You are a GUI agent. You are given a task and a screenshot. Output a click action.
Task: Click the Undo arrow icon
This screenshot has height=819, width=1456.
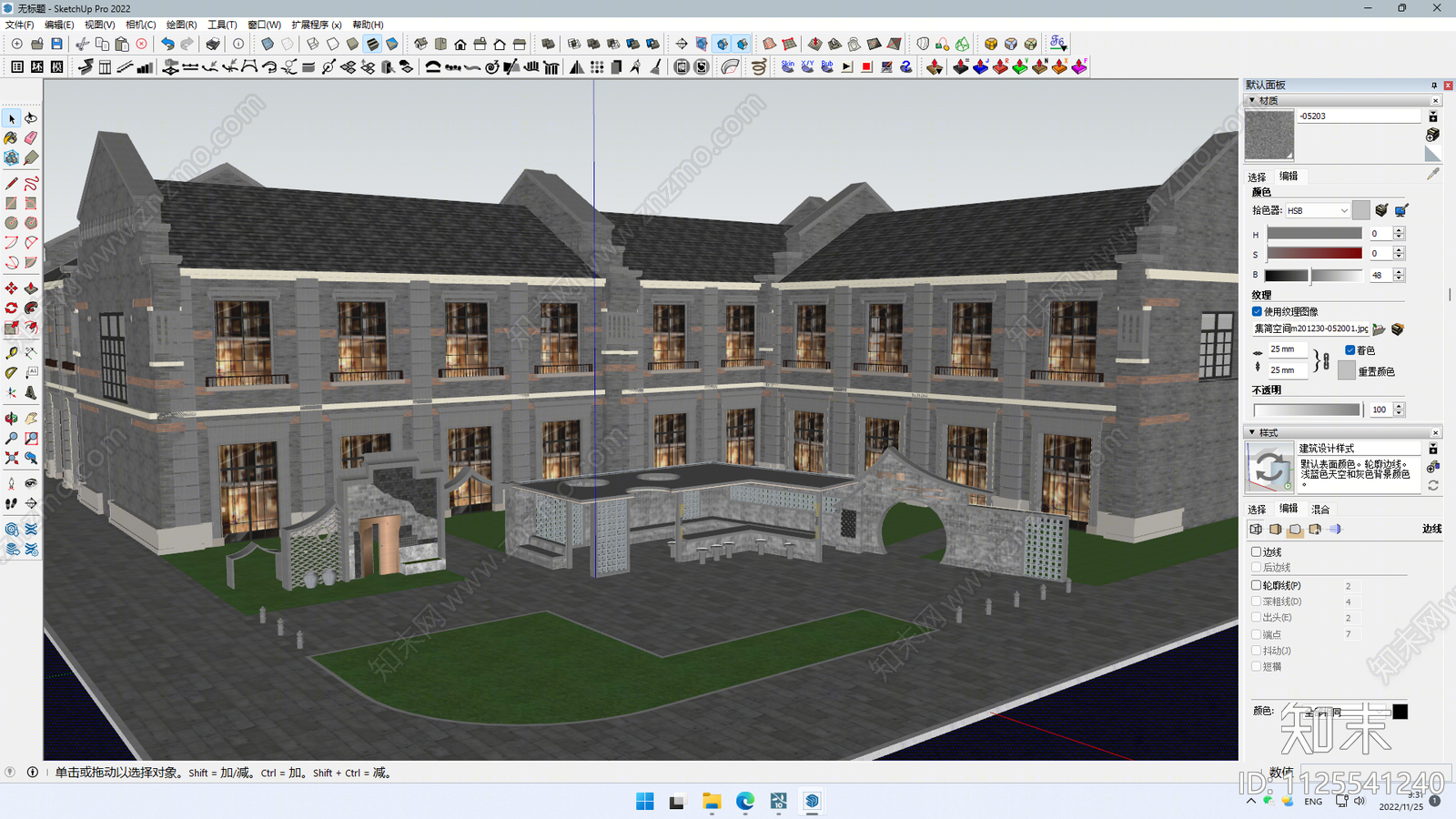(x=167, y=44)
